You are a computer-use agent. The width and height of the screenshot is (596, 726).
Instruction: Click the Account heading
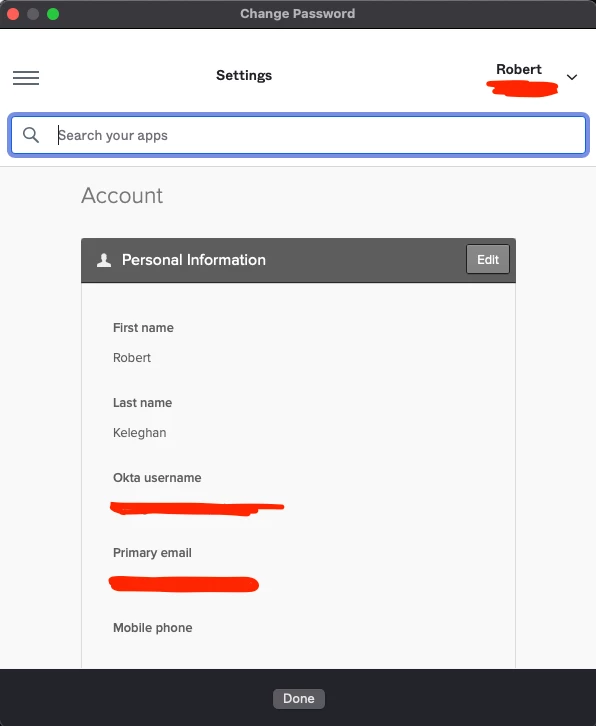click(x=122, y=195)
